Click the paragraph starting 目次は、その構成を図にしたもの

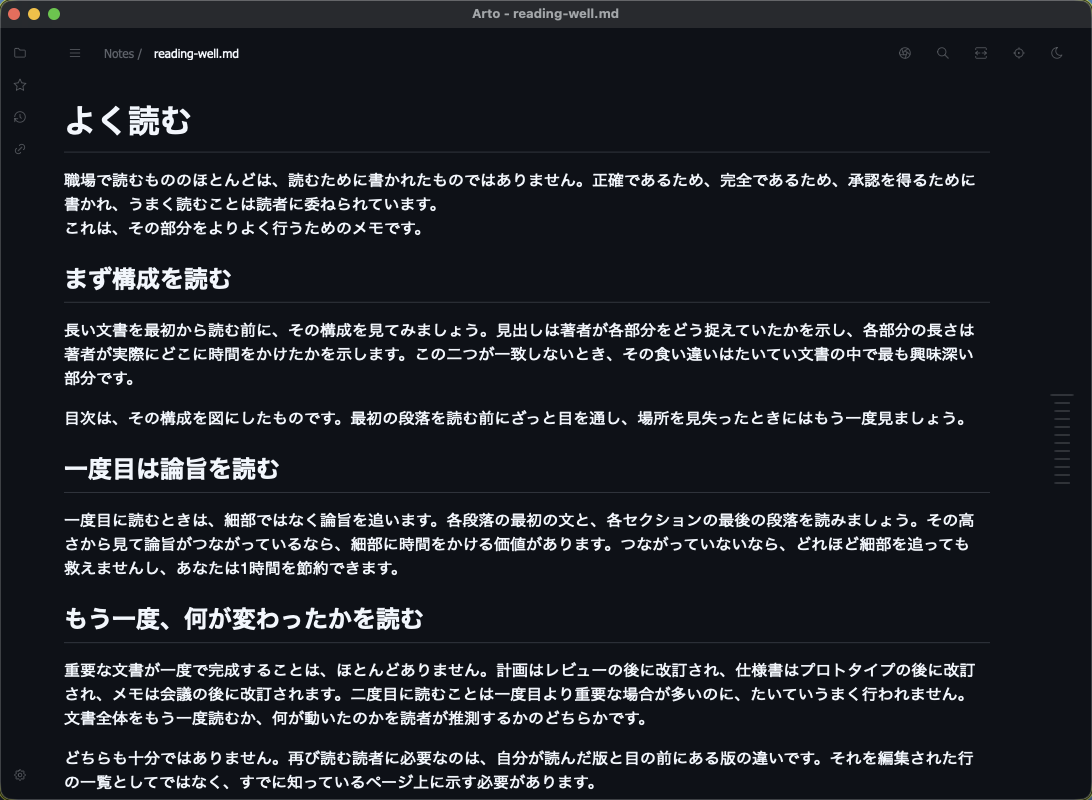click(x=516, y=418)
